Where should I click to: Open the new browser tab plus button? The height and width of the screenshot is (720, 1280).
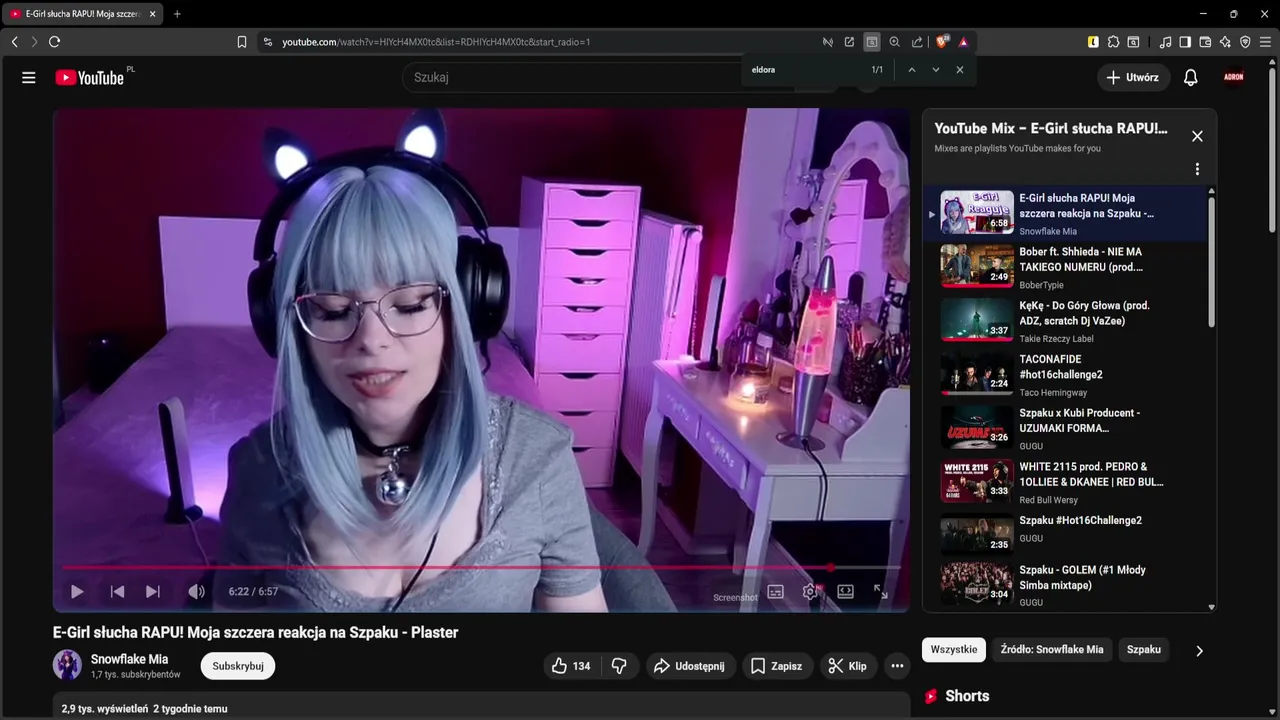(x=177, y=14)
